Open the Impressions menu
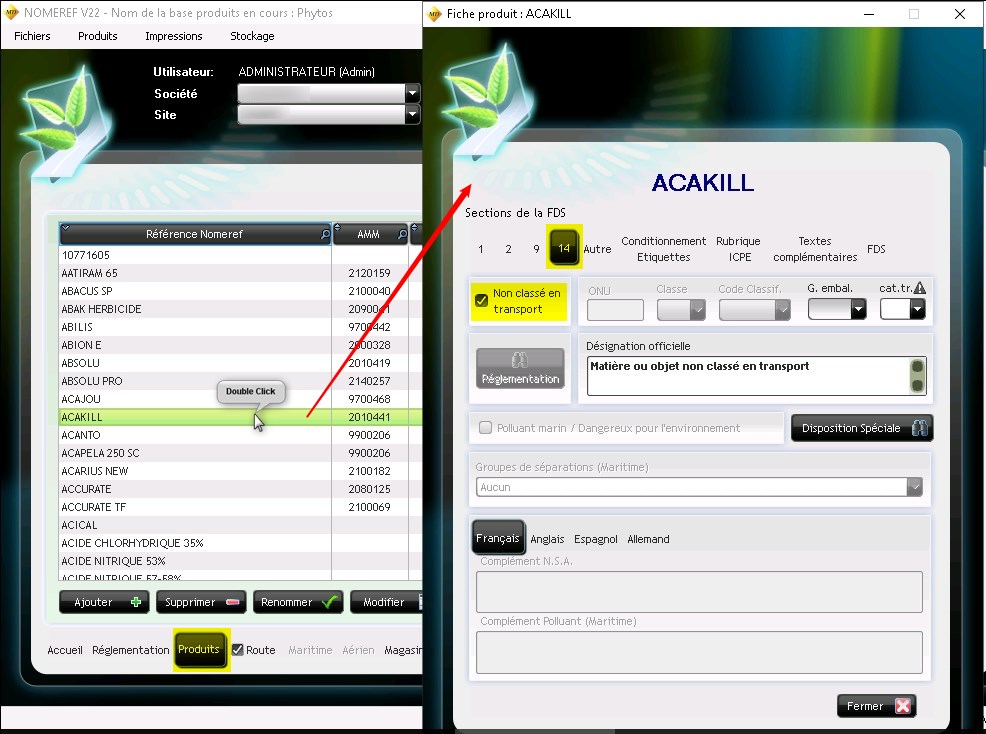Viewport: 986px width, 734px height. click(173, 36)
